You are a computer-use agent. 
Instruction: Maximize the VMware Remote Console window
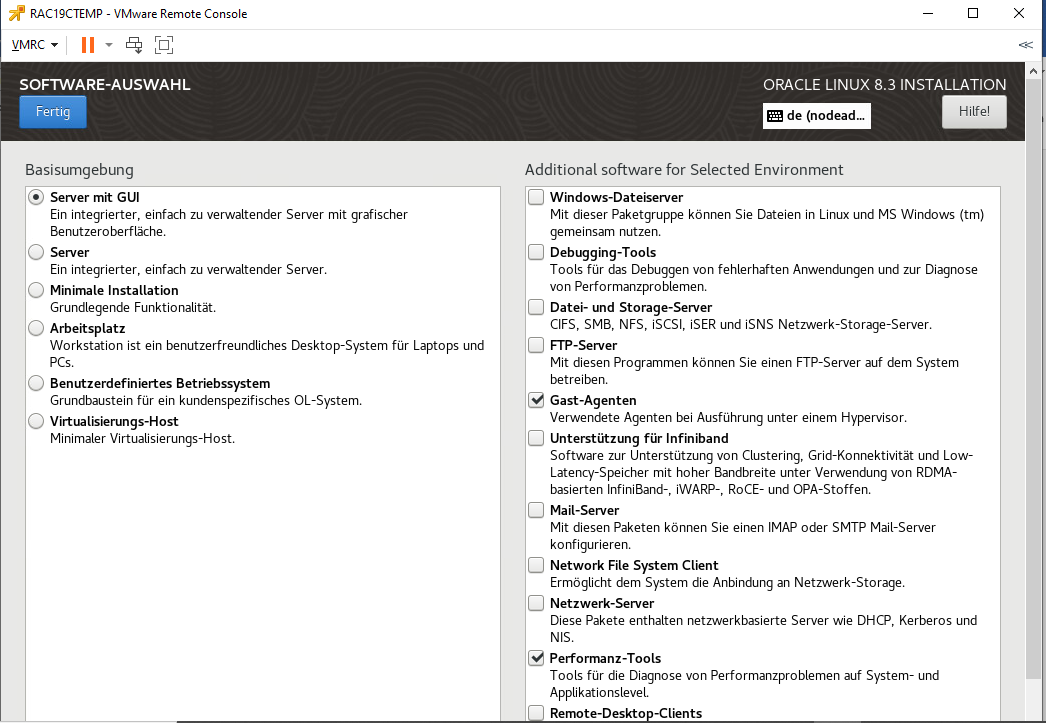tap(973, 14)
